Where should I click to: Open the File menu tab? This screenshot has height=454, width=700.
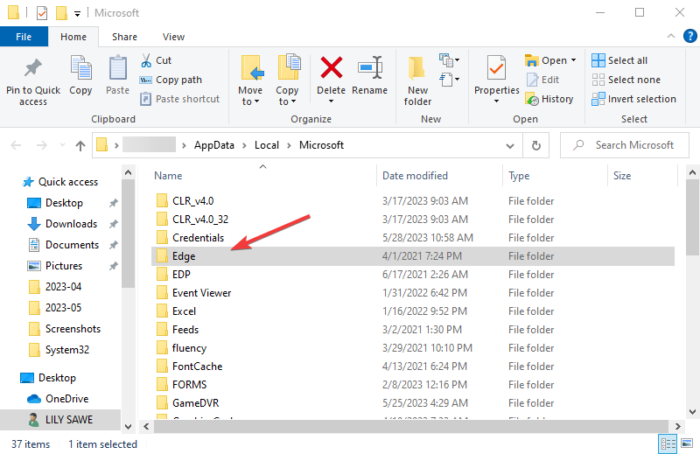24,37
